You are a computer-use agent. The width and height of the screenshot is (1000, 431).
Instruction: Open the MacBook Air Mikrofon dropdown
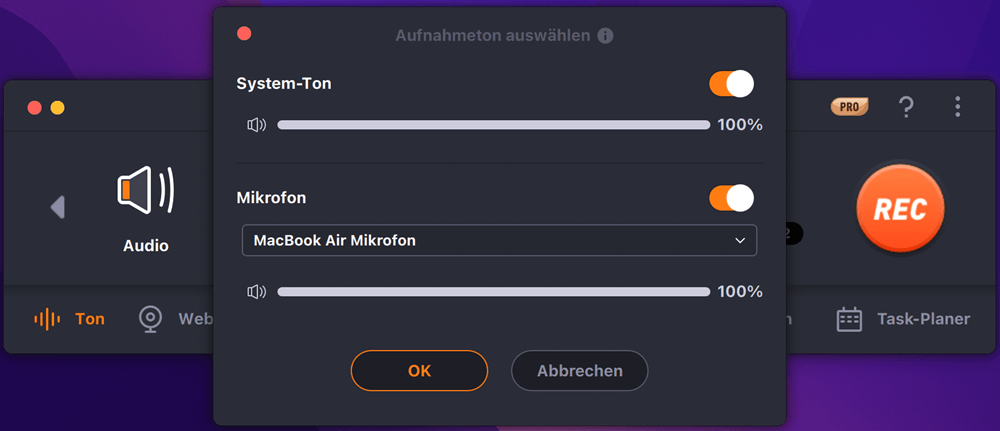click(x=499, y=240)
